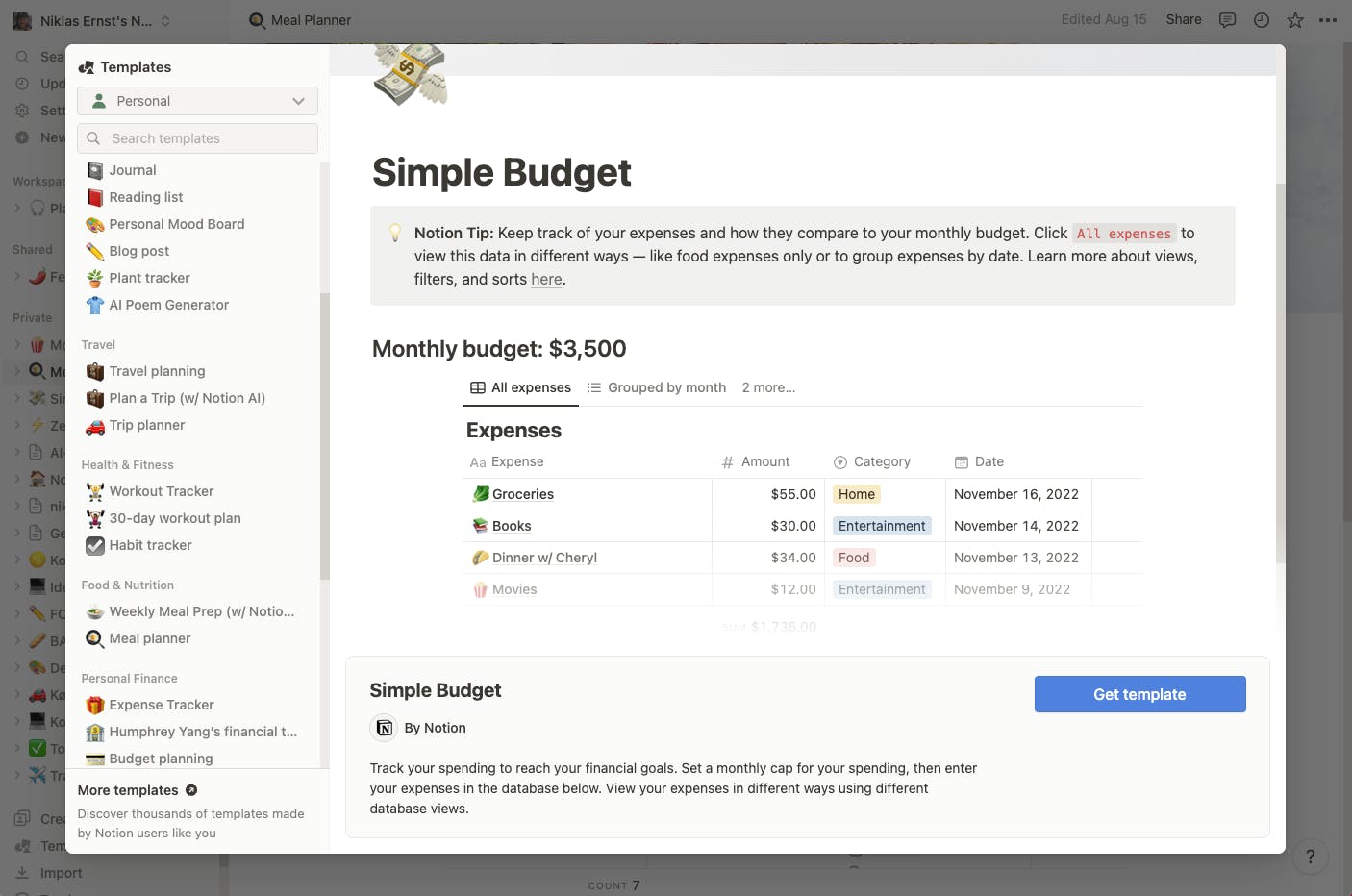The image size is (1352, 896).
Task: Click the help question mark button
Action: click(x=1310, y=857)
